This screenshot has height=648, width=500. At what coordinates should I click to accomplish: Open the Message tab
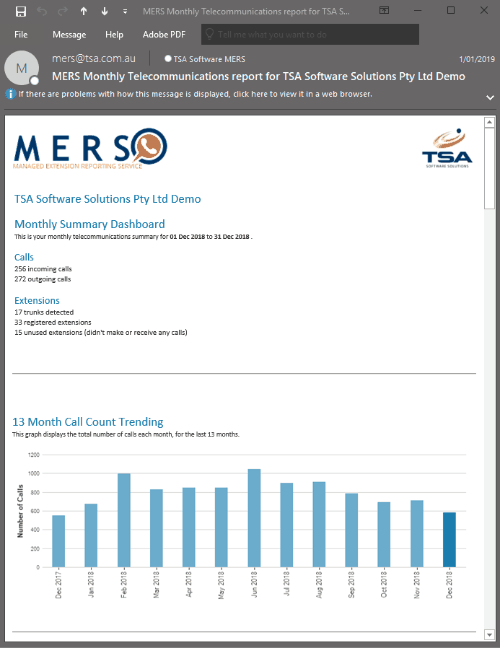pos(69,35)
